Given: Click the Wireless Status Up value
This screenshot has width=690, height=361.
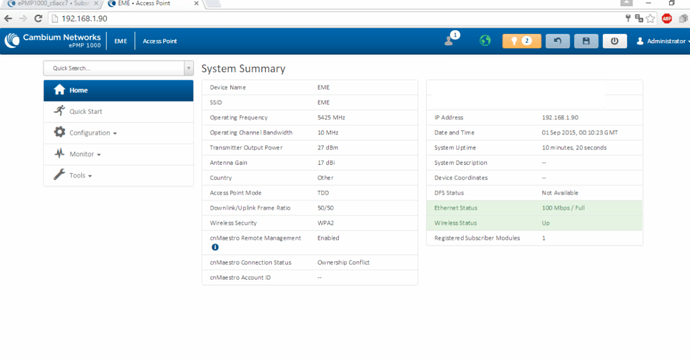Looking at the screenshot, I should point(546,223).
